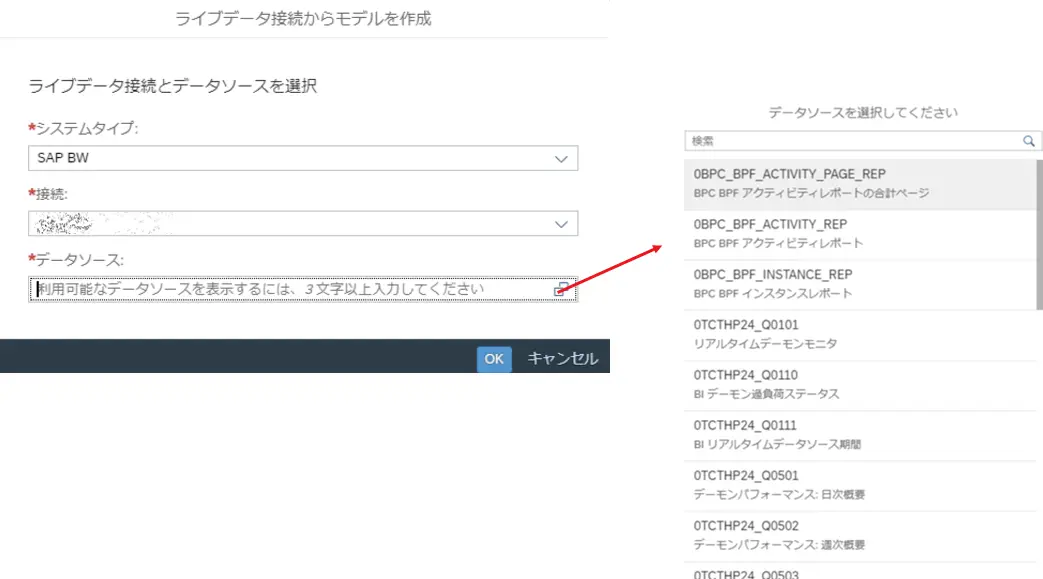Click the magnifier search icon

(1028, 141)
